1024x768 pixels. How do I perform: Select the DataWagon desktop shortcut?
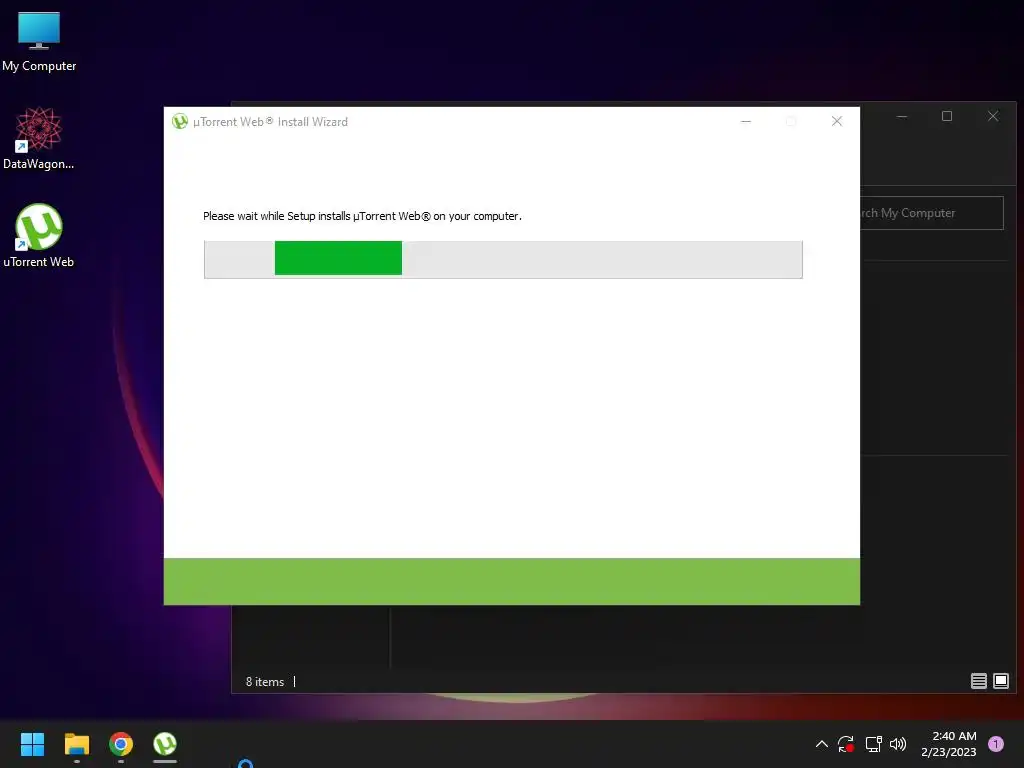tap(39, 138)
